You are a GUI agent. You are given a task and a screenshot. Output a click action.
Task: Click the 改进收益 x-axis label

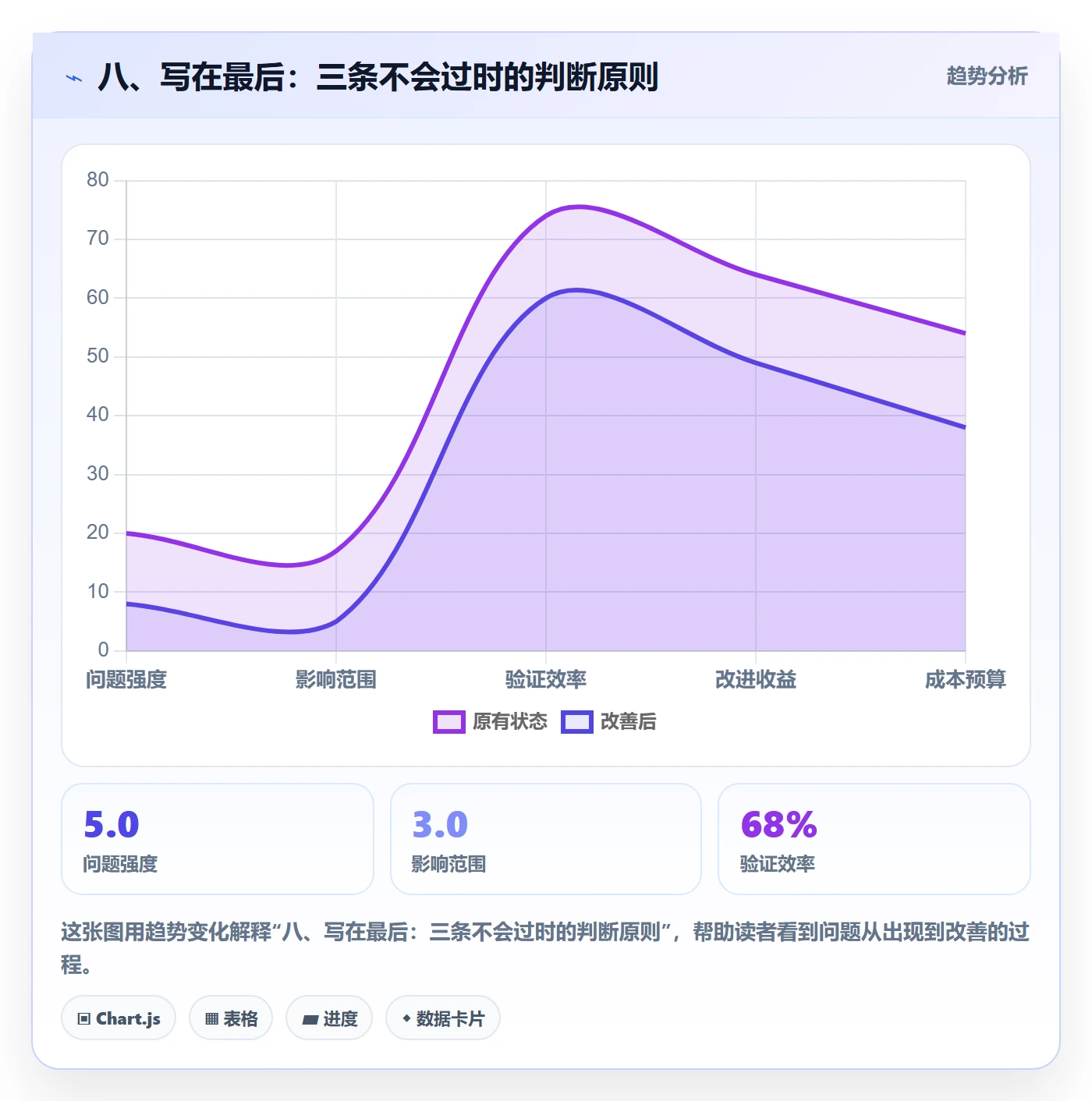(x=756, y=679)
